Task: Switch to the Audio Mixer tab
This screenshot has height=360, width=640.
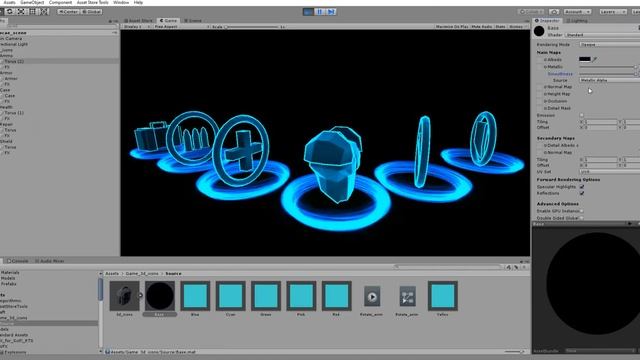Action: [x=49, y=261]
